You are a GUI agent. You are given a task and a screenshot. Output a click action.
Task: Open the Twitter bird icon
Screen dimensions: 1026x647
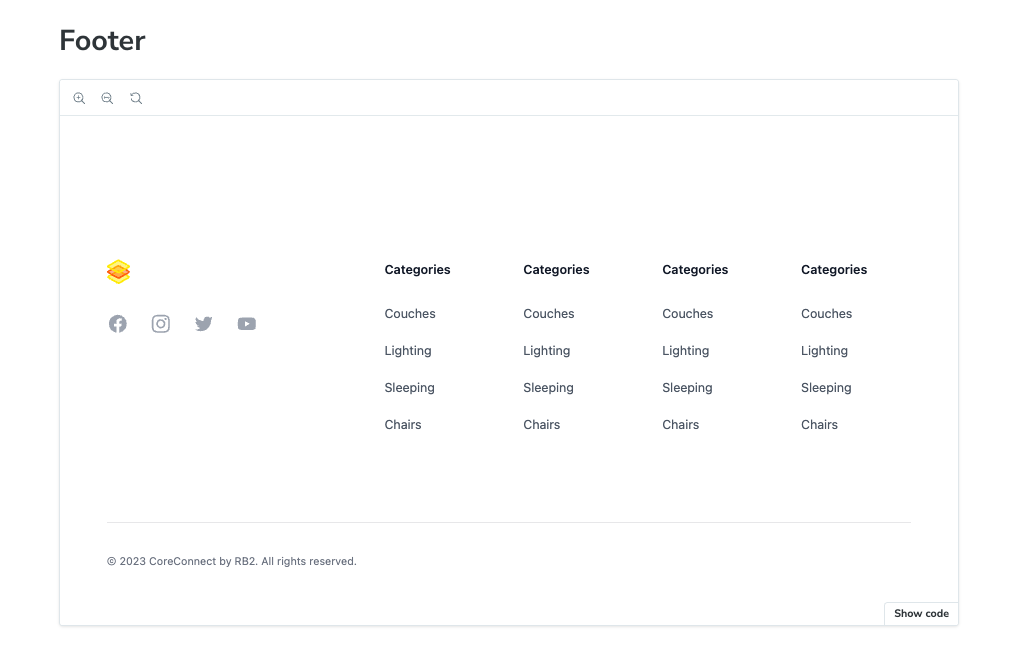click(x=204, y=324)
